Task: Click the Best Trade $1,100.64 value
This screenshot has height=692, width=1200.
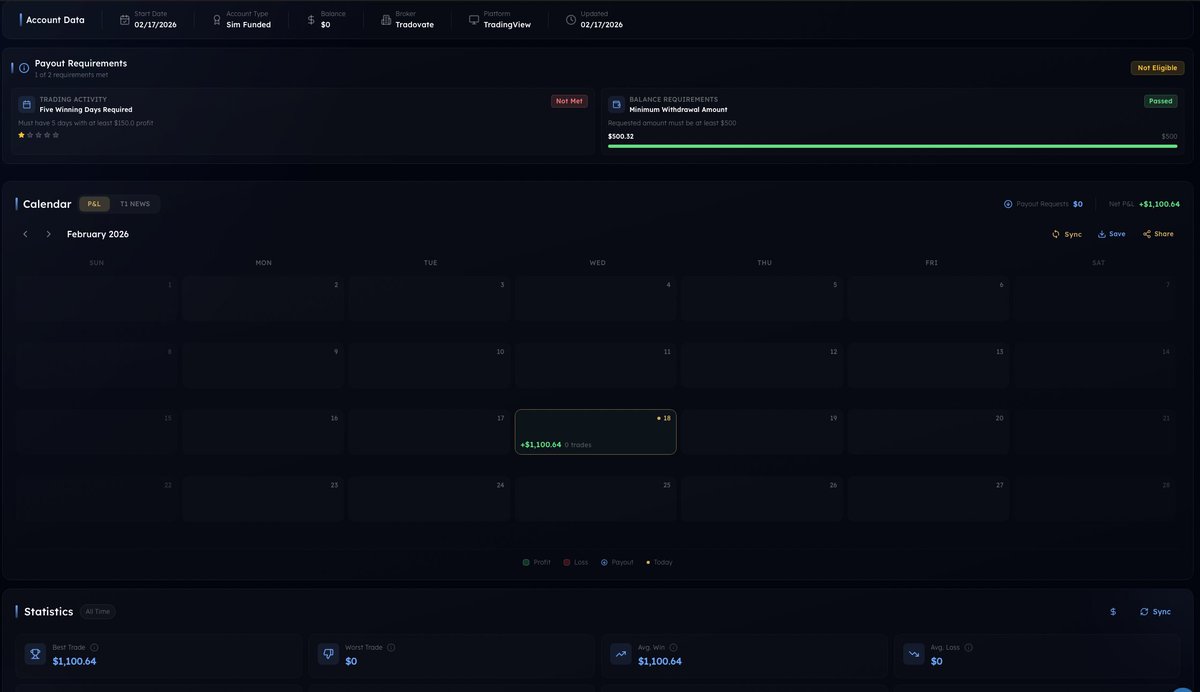Action: pos(74,661)
